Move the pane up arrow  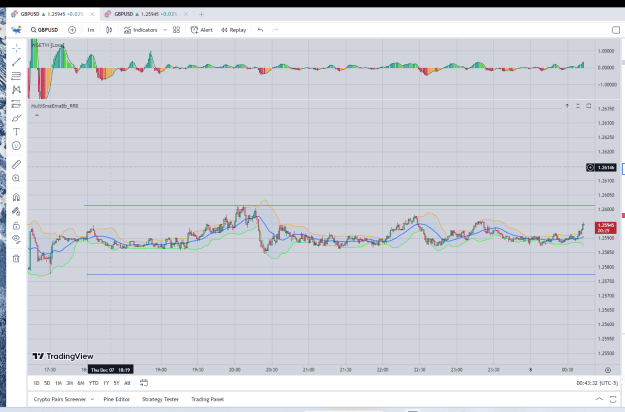[x=567, y=106]
